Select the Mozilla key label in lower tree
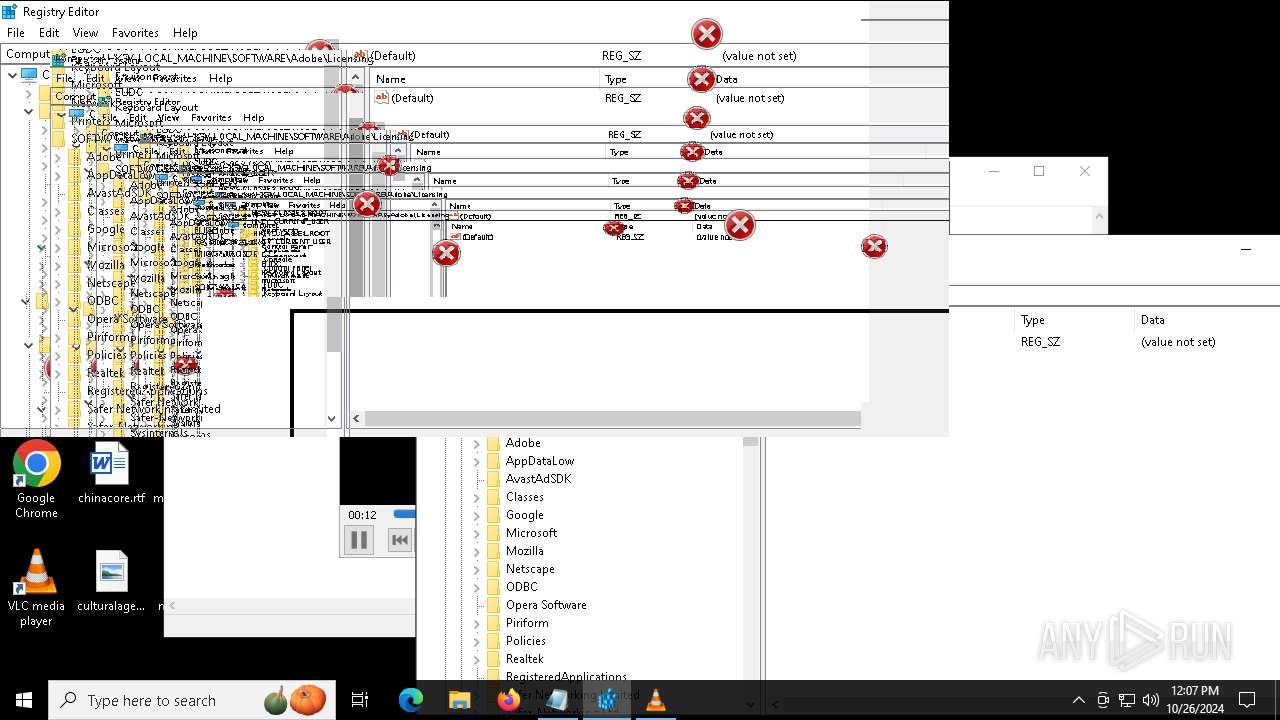 click(x=525, y=551)
